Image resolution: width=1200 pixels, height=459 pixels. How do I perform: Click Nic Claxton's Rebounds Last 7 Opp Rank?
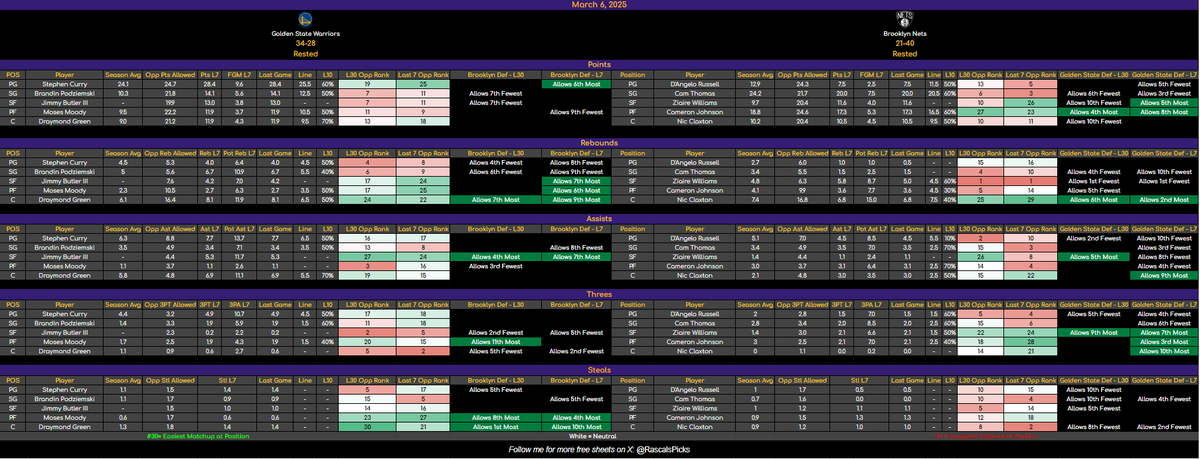(1031, 200)
